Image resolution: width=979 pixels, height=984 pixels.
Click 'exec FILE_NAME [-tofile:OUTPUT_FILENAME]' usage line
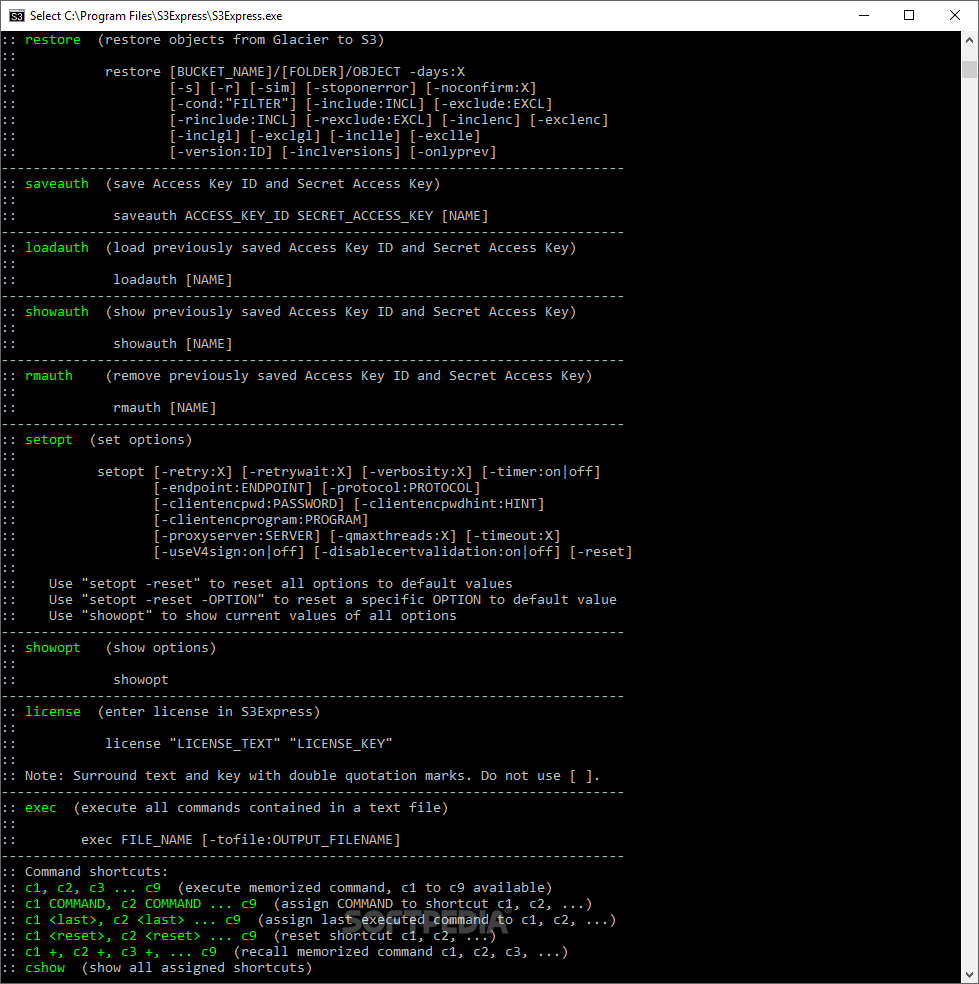[x=241, y=840]
